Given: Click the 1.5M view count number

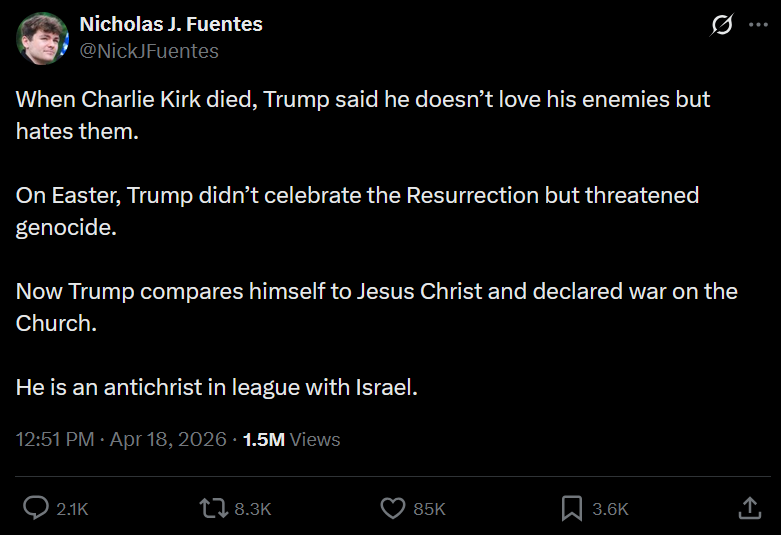Looking at the screenshot, I should pos(264,439).
